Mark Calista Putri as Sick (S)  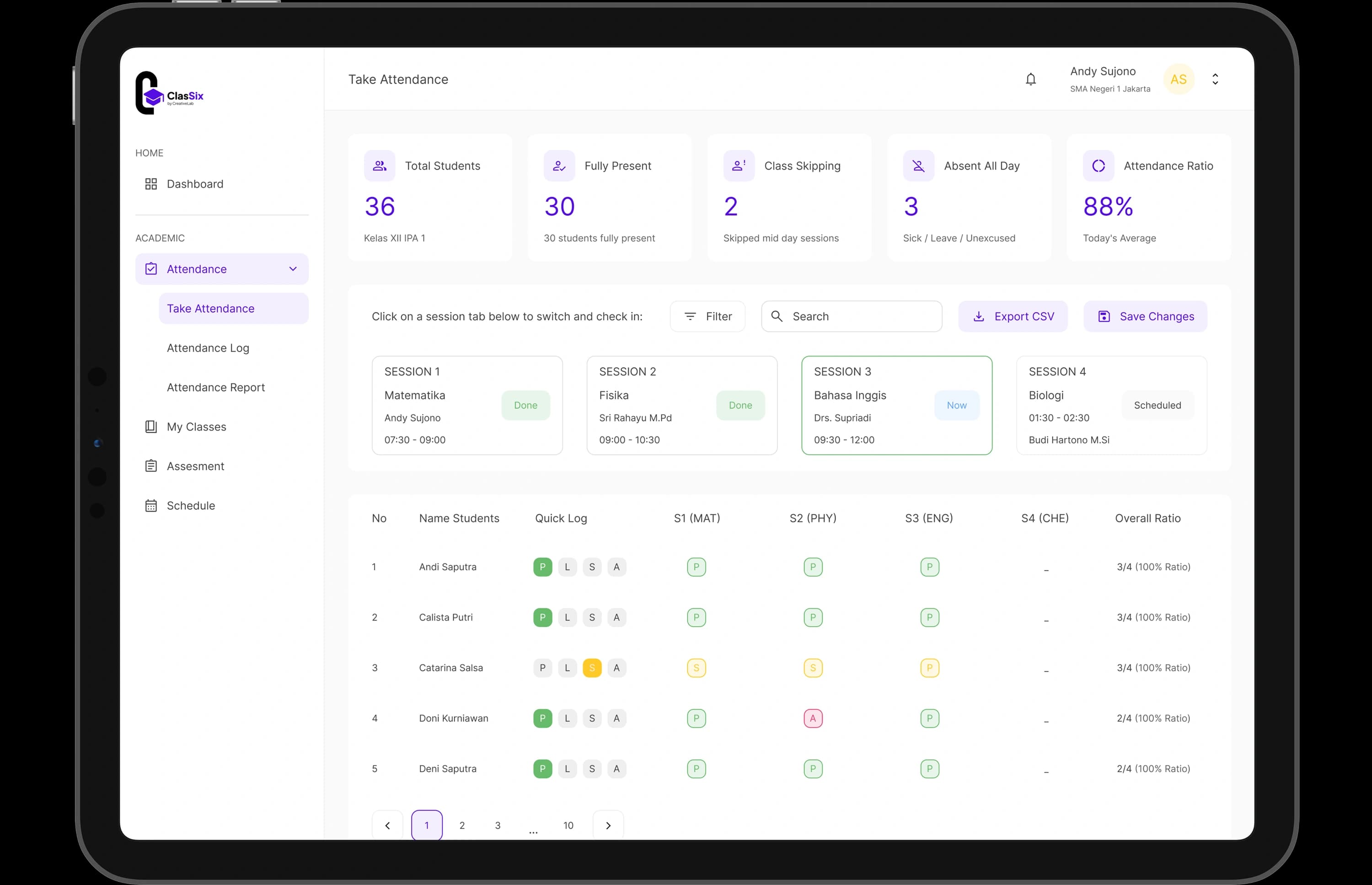point(592,618)
